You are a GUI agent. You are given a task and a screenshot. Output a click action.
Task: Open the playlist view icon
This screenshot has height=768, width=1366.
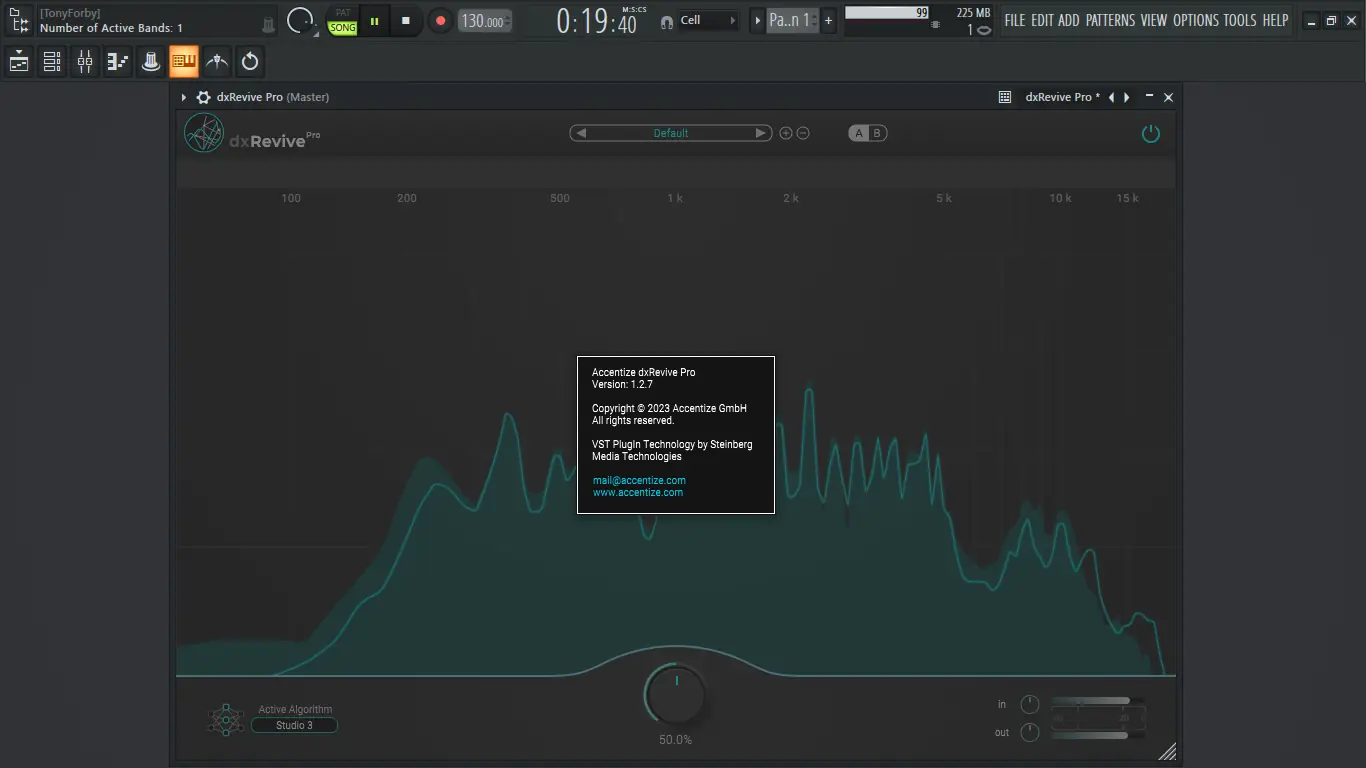[x=19, y=62]
